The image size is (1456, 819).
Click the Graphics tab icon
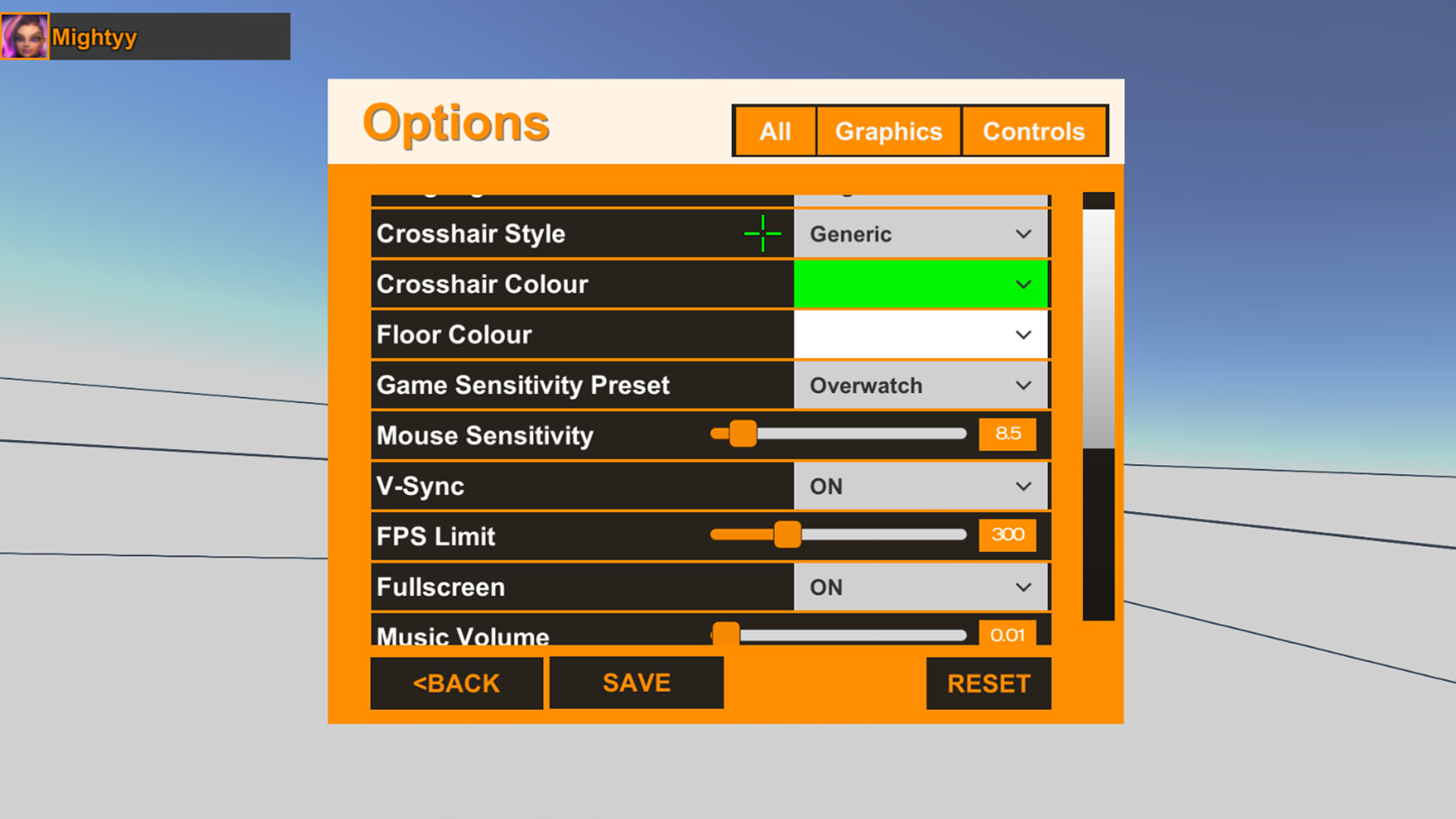[x=888, y=131]
